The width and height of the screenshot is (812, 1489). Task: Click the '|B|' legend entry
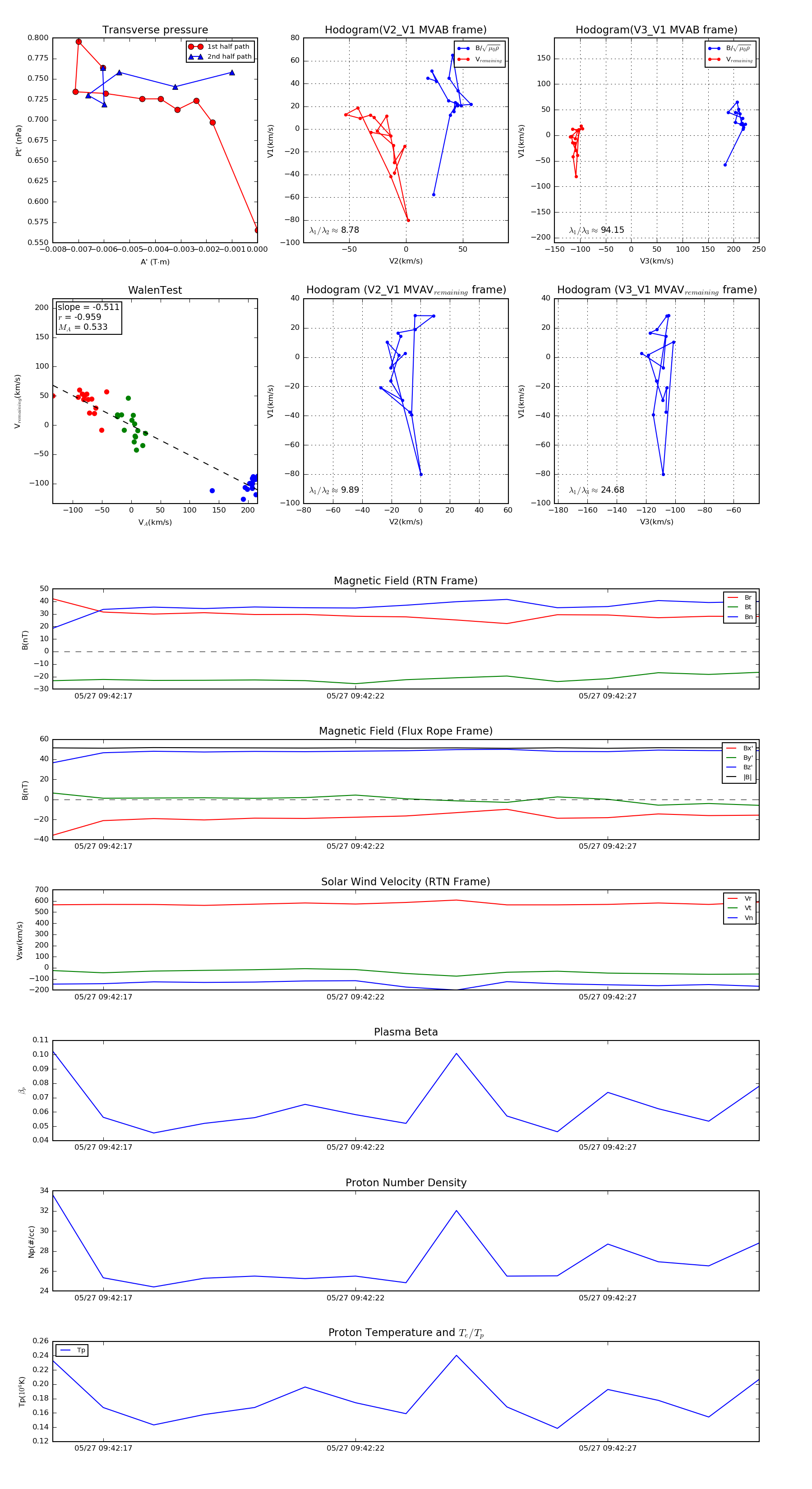point(739,777)
